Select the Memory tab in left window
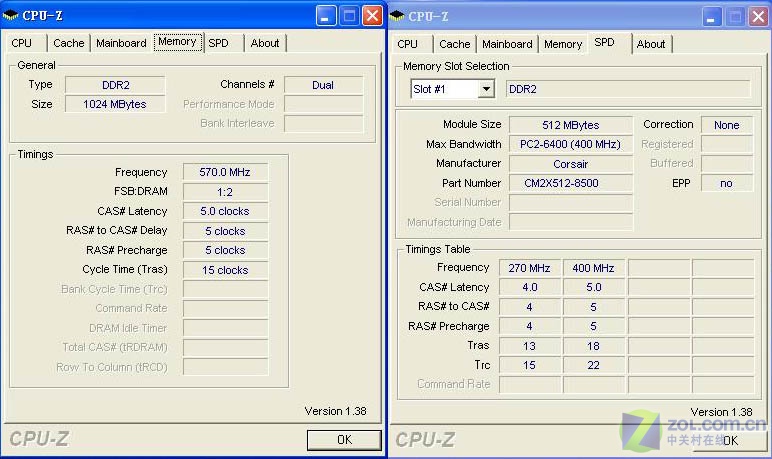This screenshot has height=459, width=772. pyautogui.click(x=177, y=42)
